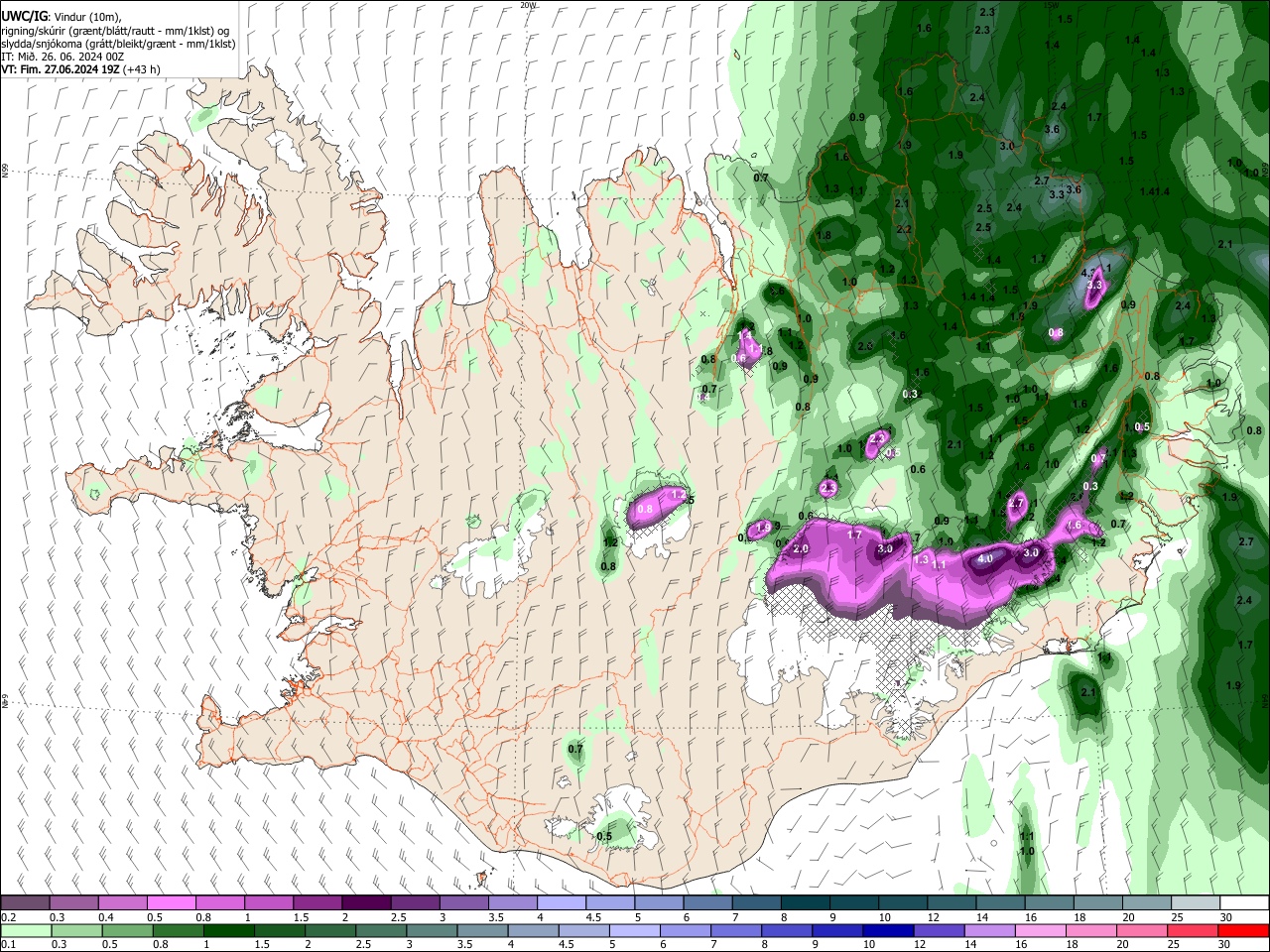Click the pale green 0.1 swatch in rain legend

tap(26, 930)
